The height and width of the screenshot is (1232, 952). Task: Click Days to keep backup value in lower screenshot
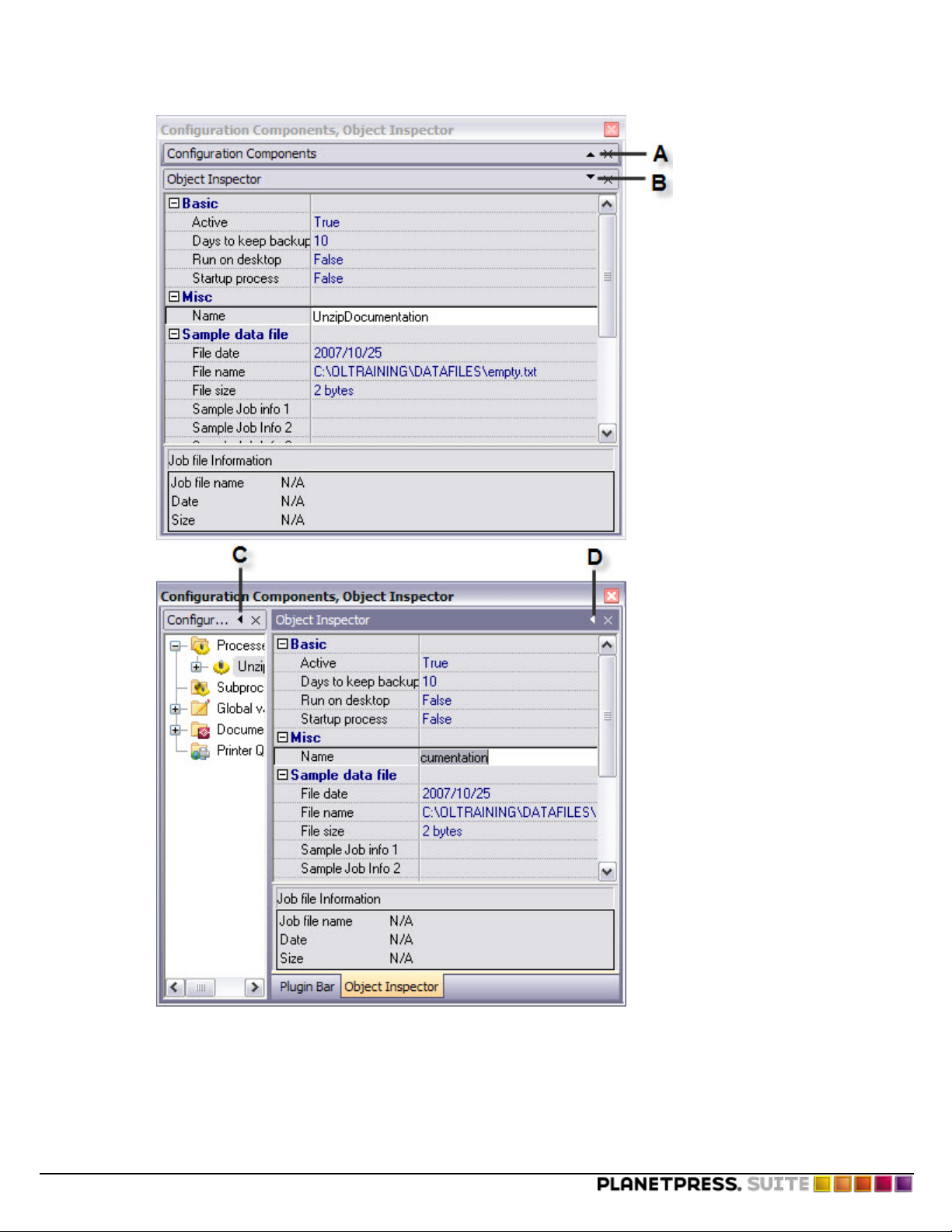tap(430, 682)
